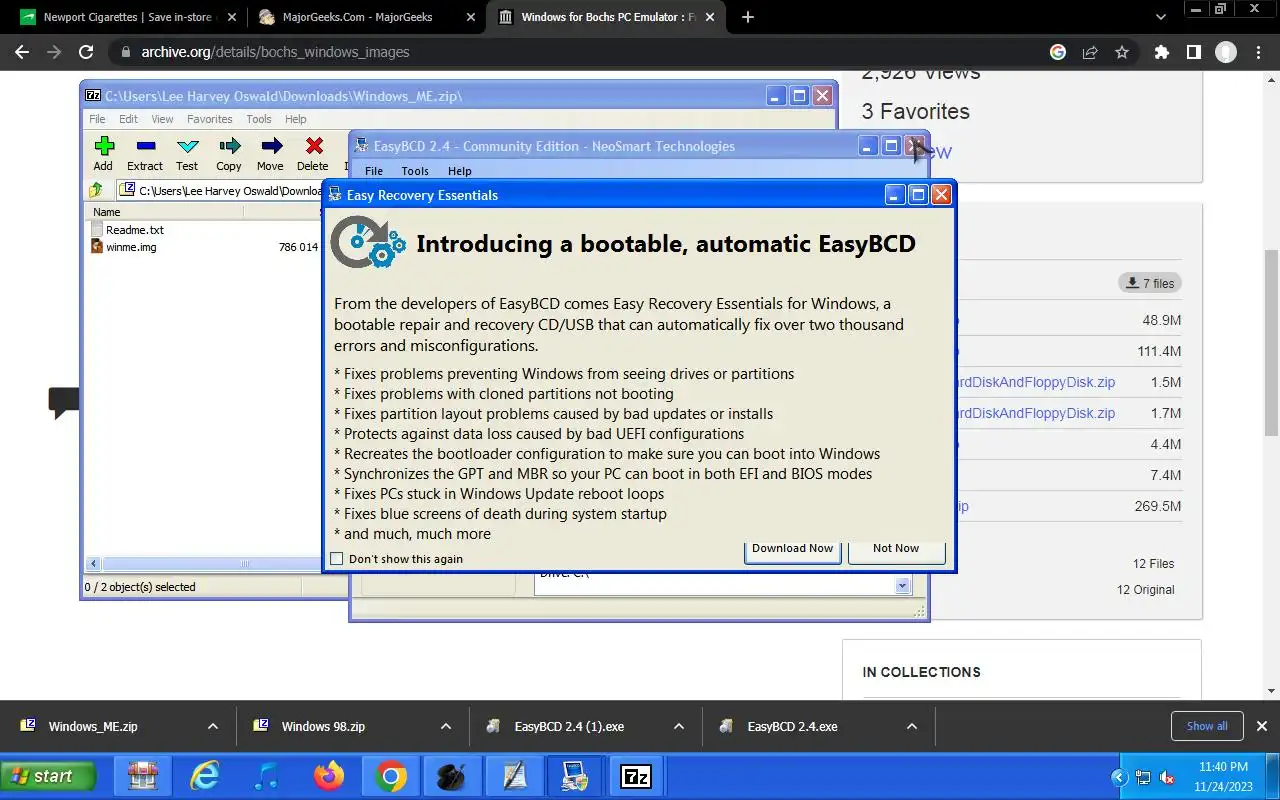
Task: Click the share page icon in Chrome
Action: point(1090,52)
